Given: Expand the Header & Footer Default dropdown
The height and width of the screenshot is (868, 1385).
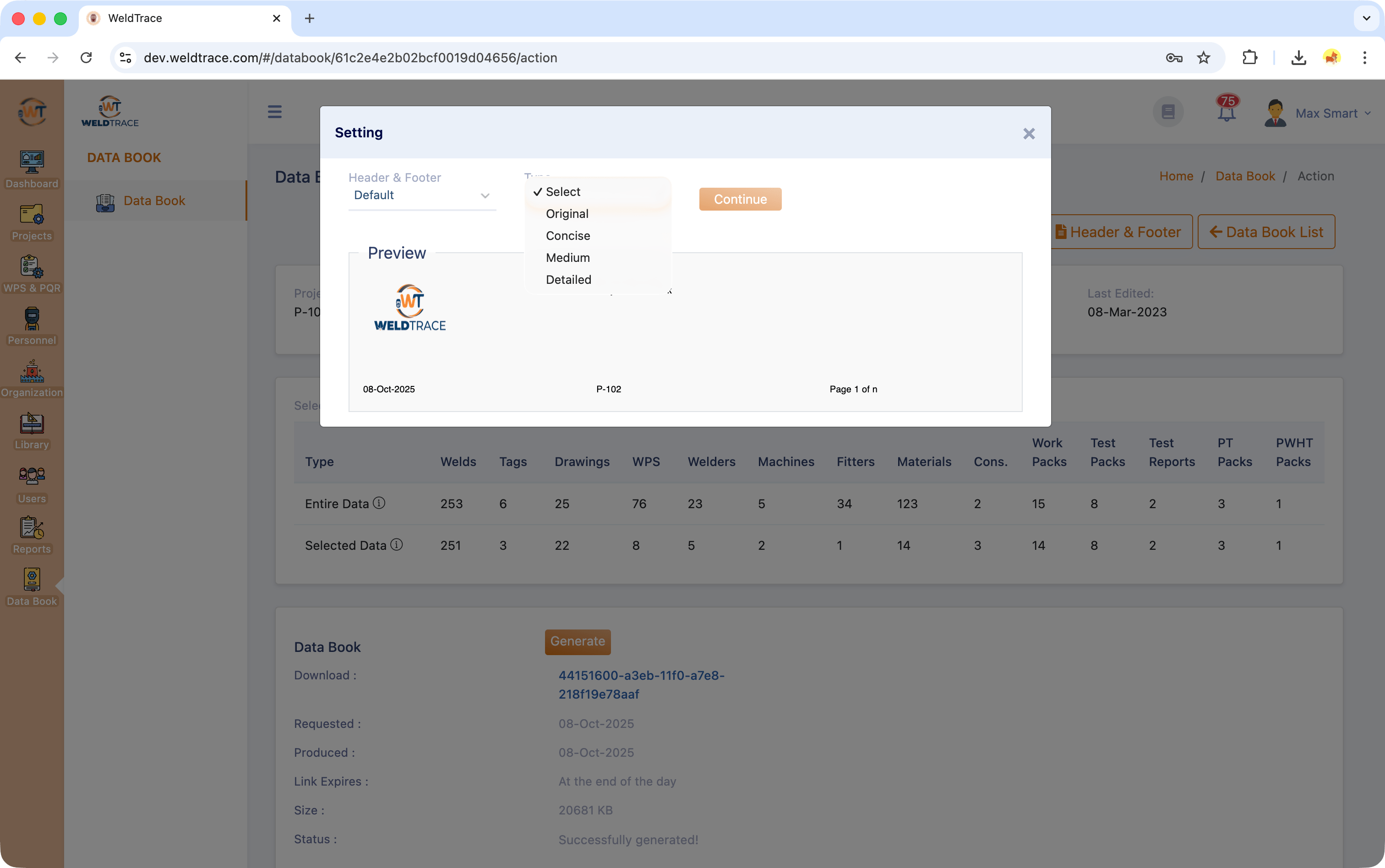Looking at the screenshot, I should tap(422, 196).
